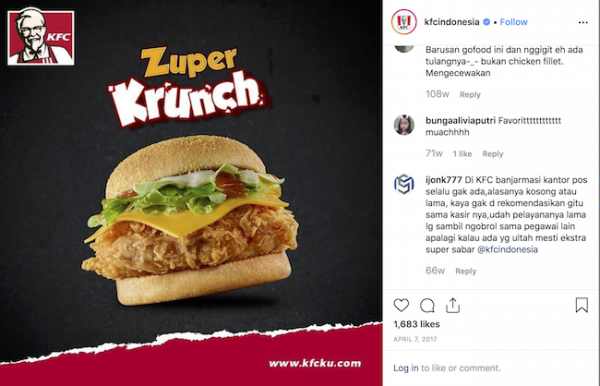Click the verified badge next to kfcindonesia
600x386 pixels.
pos(486,22)
